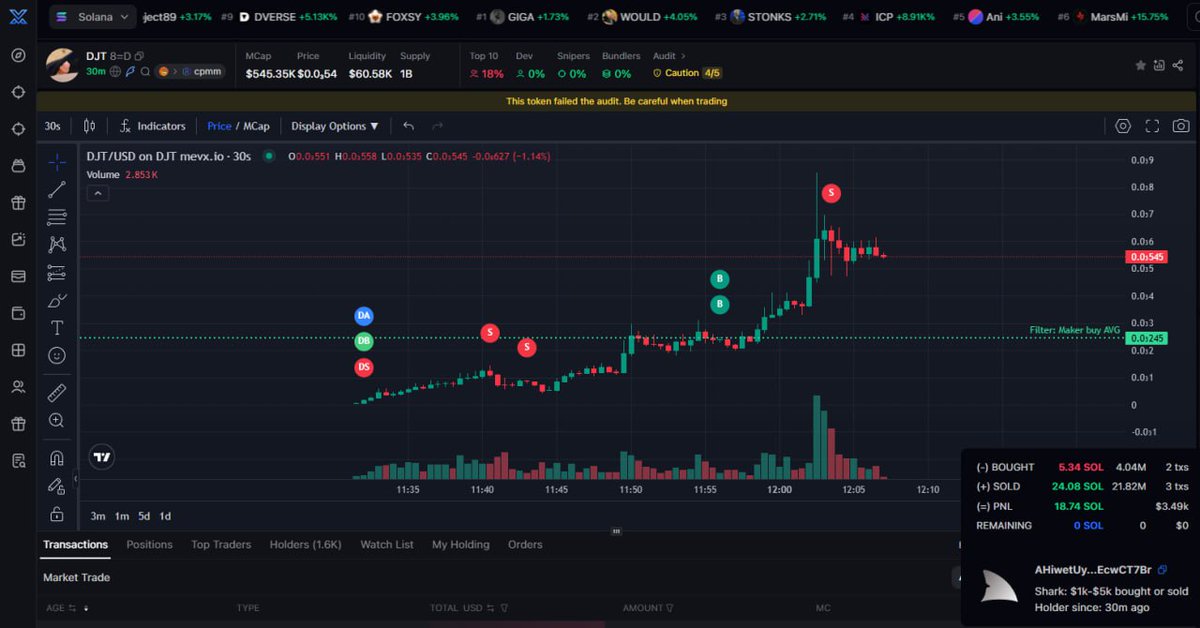Open the Orders tab

pos(525,545)
